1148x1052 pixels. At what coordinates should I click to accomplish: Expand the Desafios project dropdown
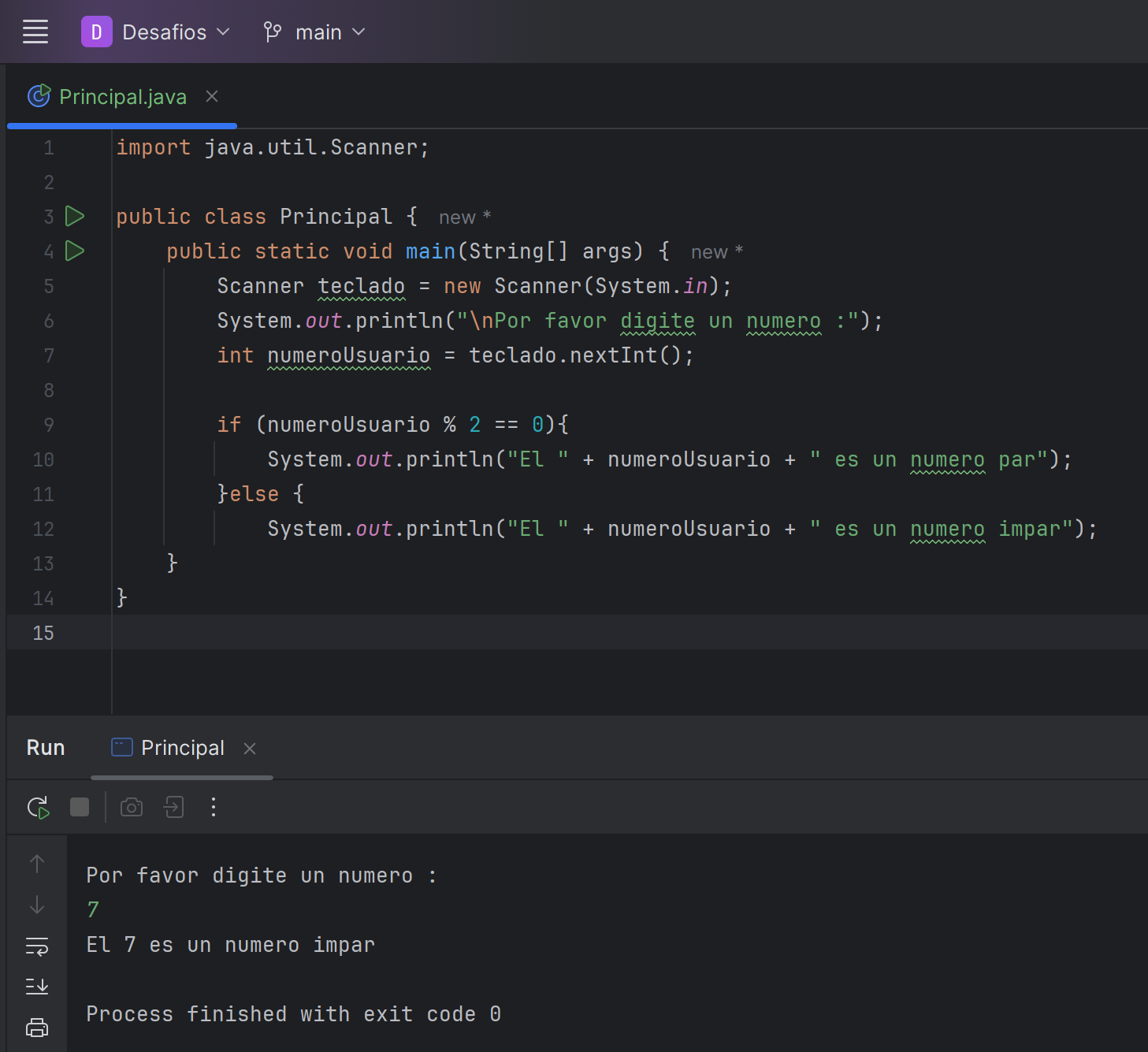pyautogui.click(x=223, y=32)
